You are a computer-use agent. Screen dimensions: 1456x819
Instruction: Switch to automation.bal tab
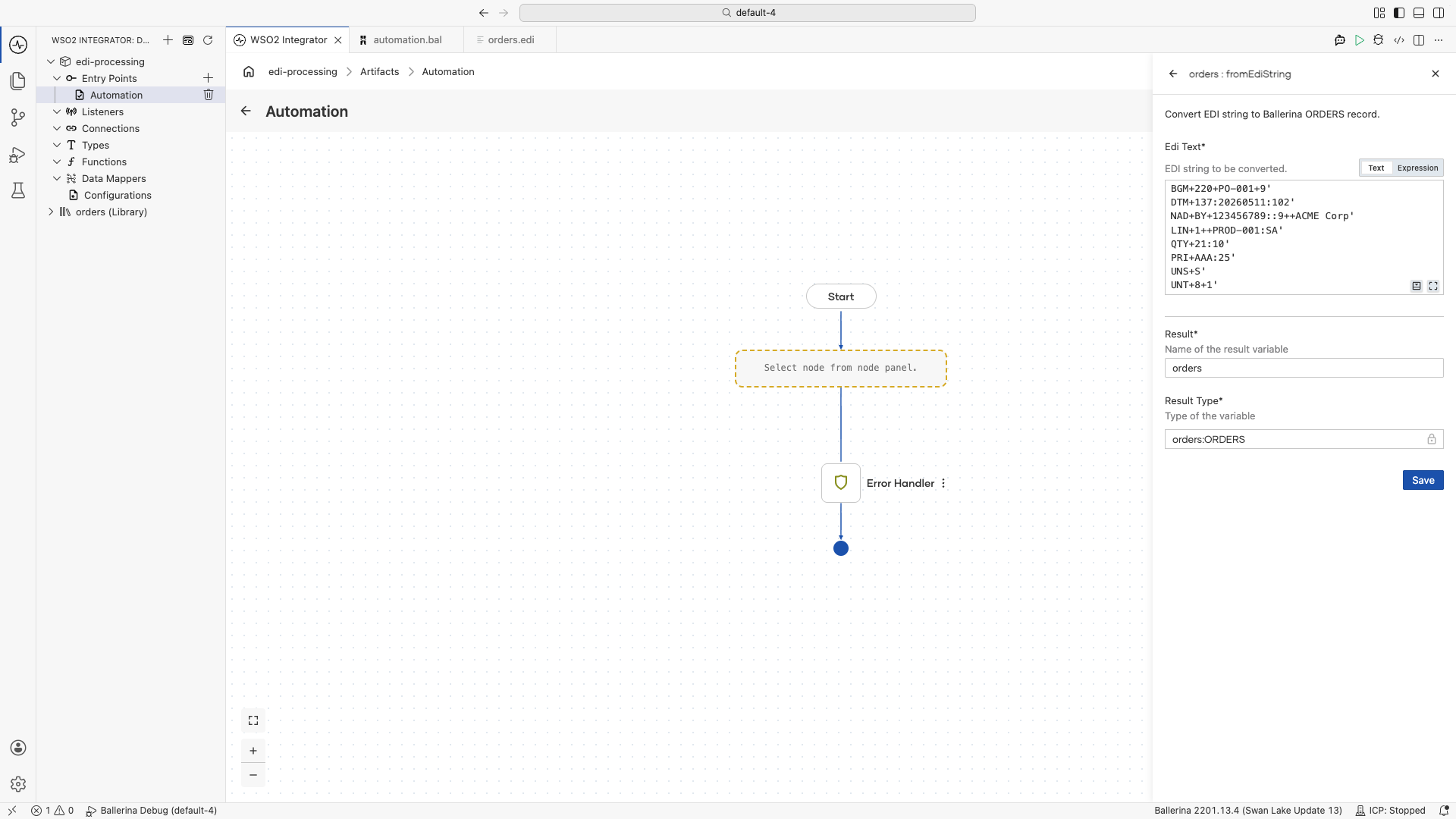pyautogui.click(x=407, y=40)
